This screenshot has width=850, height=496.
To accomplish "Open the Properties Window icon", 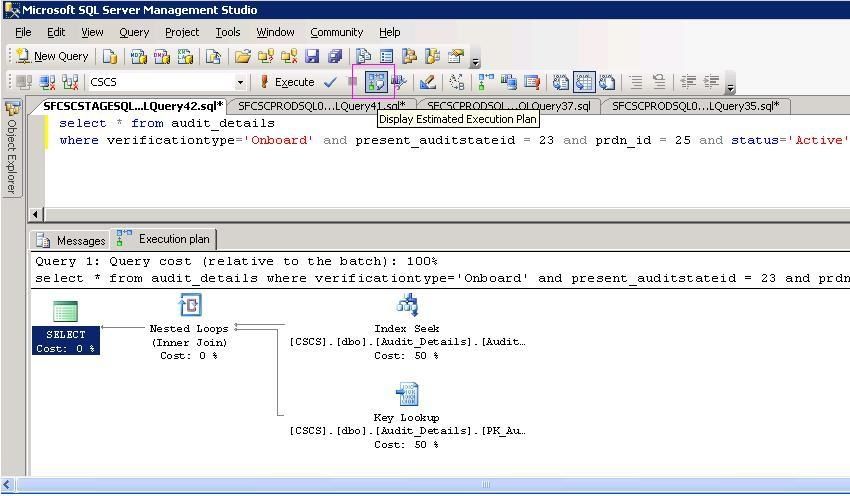I will pos(456,56).
